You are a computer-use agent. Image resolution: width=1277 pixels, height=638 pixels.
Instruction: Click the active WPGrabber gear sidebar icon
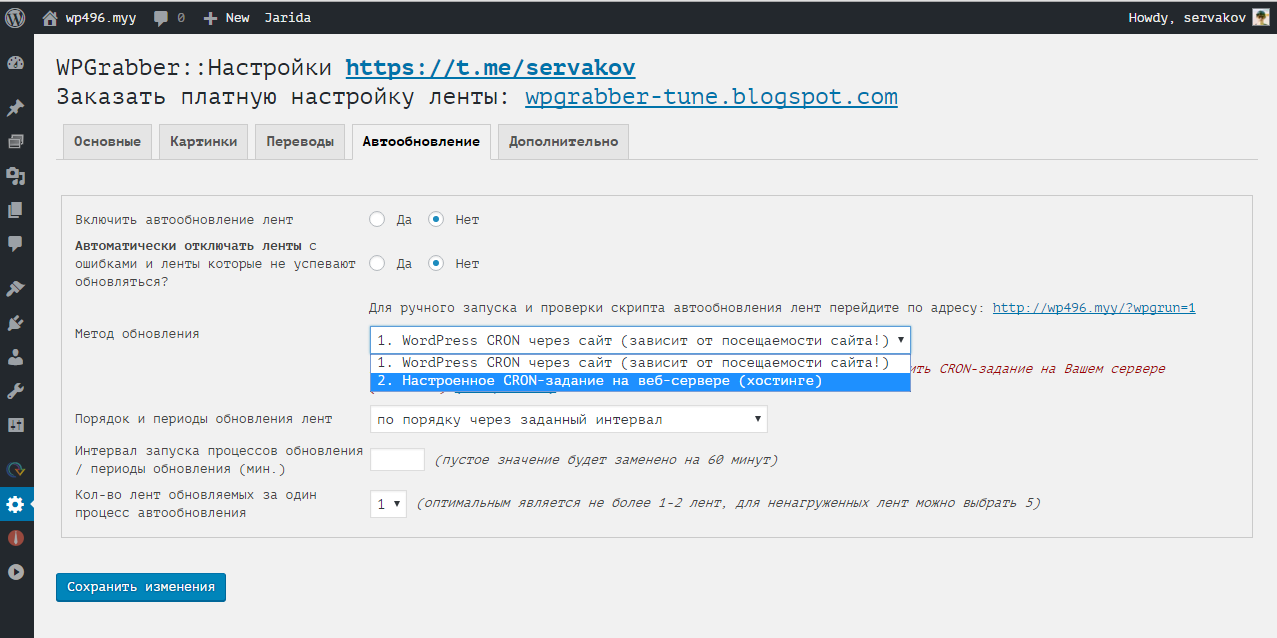click(x=15, y=504)
